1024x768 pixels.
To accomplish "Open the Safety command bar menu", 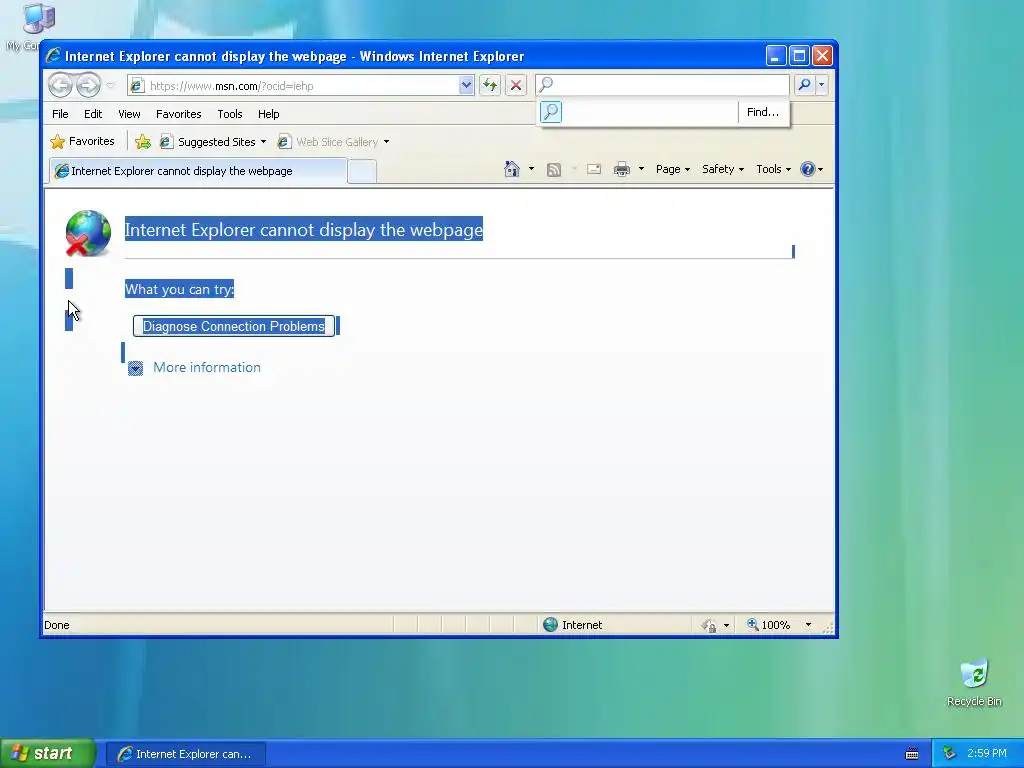I will click(722, 169).
